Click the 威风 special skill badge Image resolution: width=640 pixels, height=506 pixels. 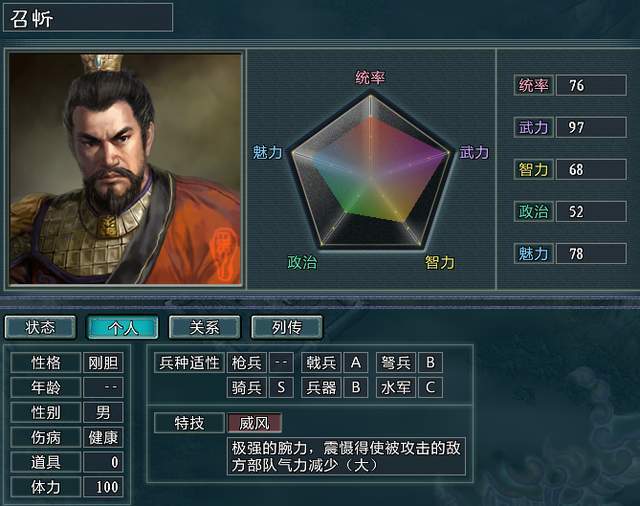[x=254, y=423]
